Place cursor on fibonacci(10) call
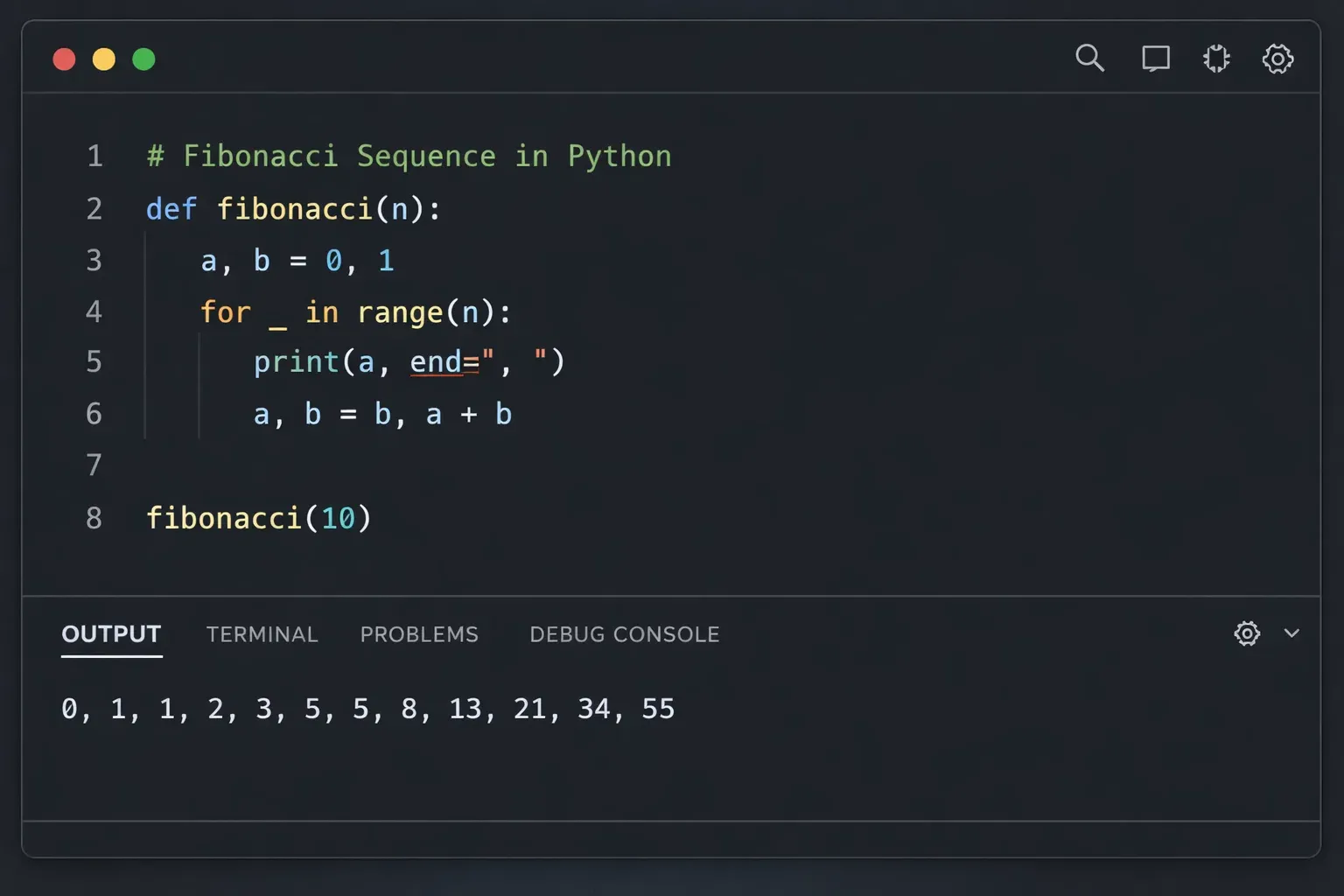 tap(258, 518)
